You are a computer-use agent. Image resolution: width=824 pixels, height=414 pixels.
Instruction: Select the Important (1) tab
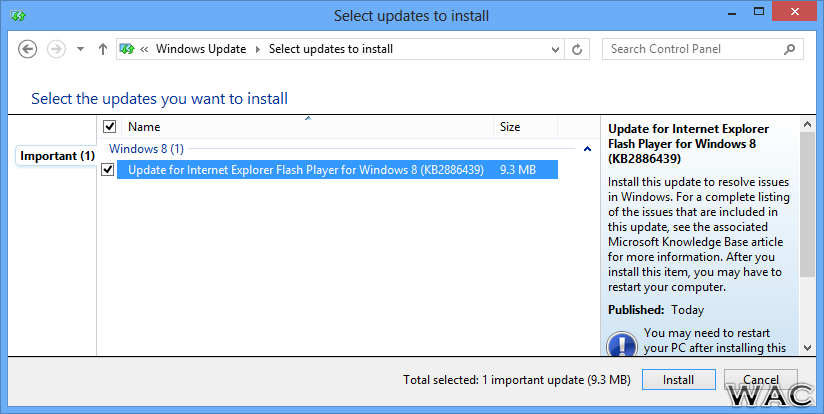coord(57,156)
